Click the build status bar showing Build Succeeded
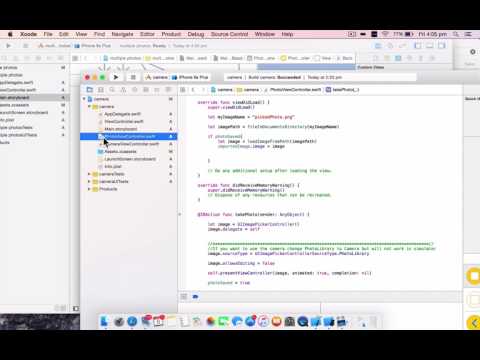 coord(320,77)
